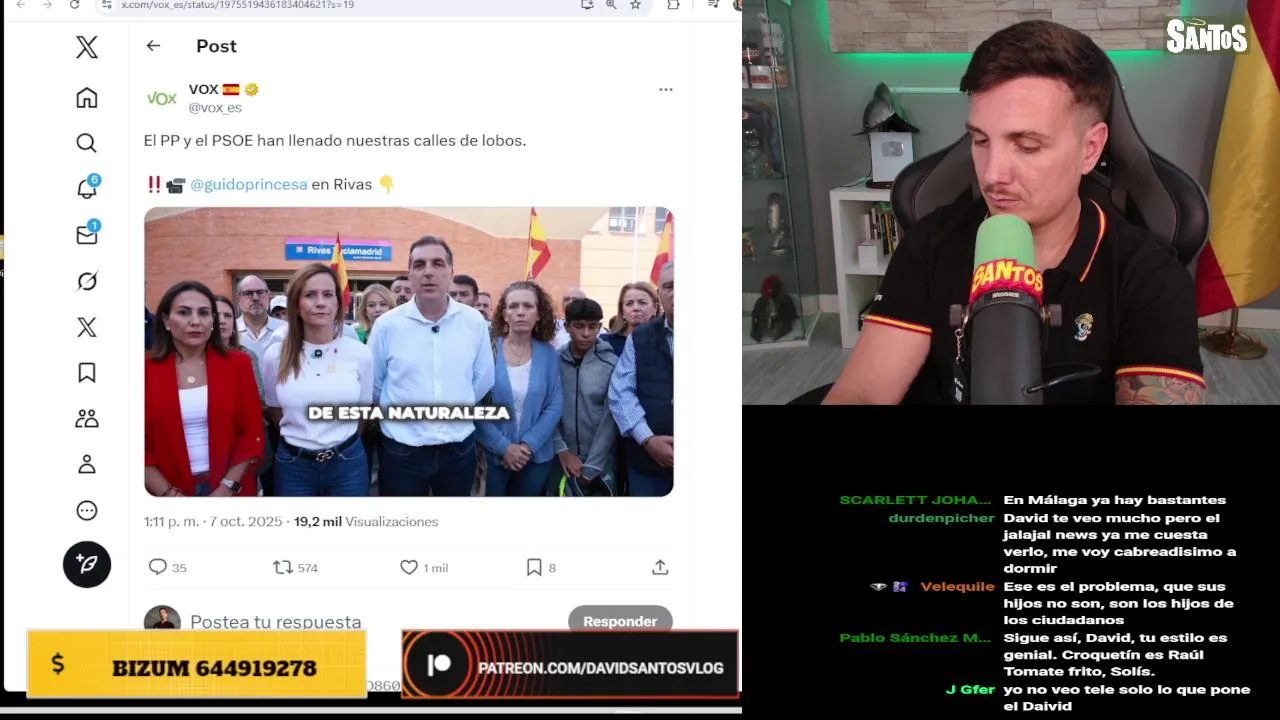Viewport: 1280px width, 720px height.
Task: Open bookmarks icon in sidebar
Action: coord(87,373)
